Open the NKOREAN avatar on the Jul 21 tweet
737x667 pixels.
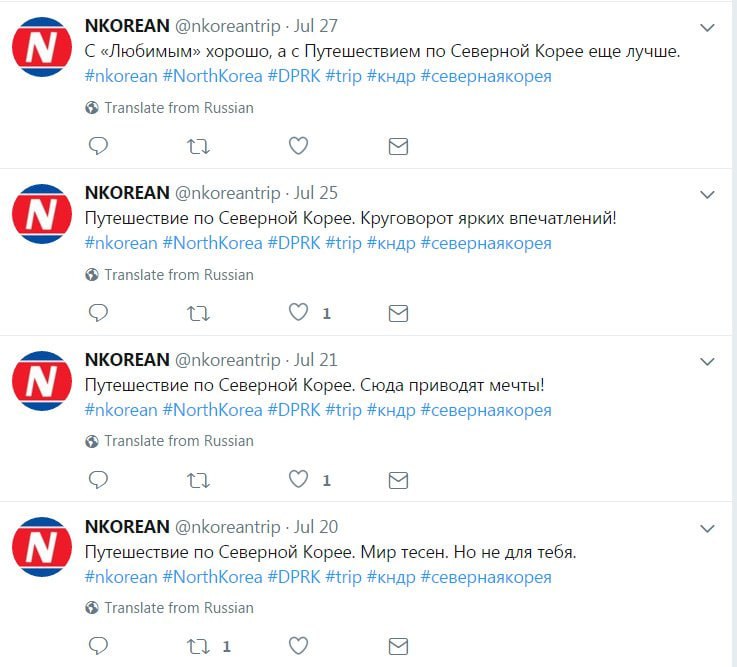(x=42, y=381)
